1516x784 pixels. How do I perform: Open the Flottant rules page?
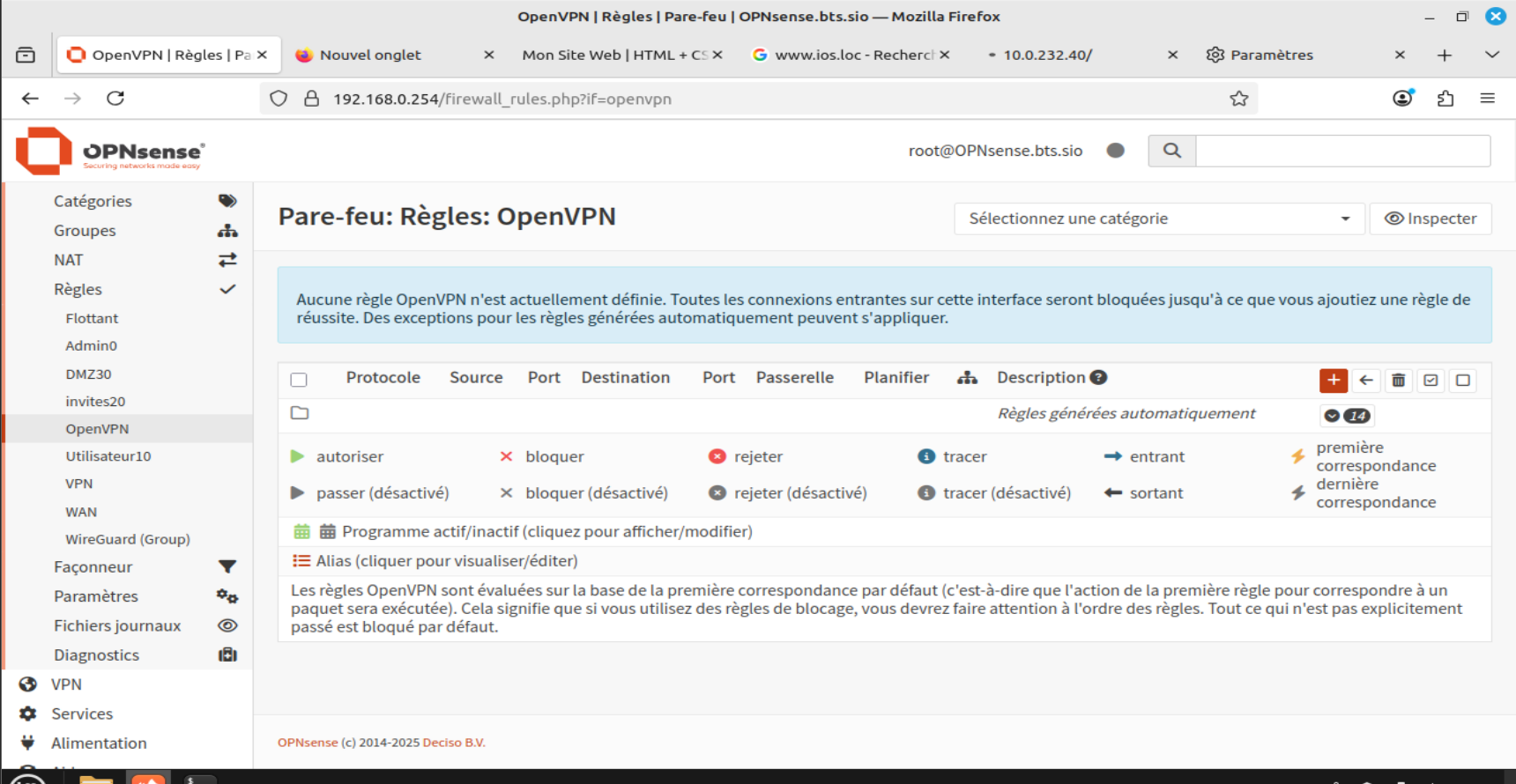[92, 318]
